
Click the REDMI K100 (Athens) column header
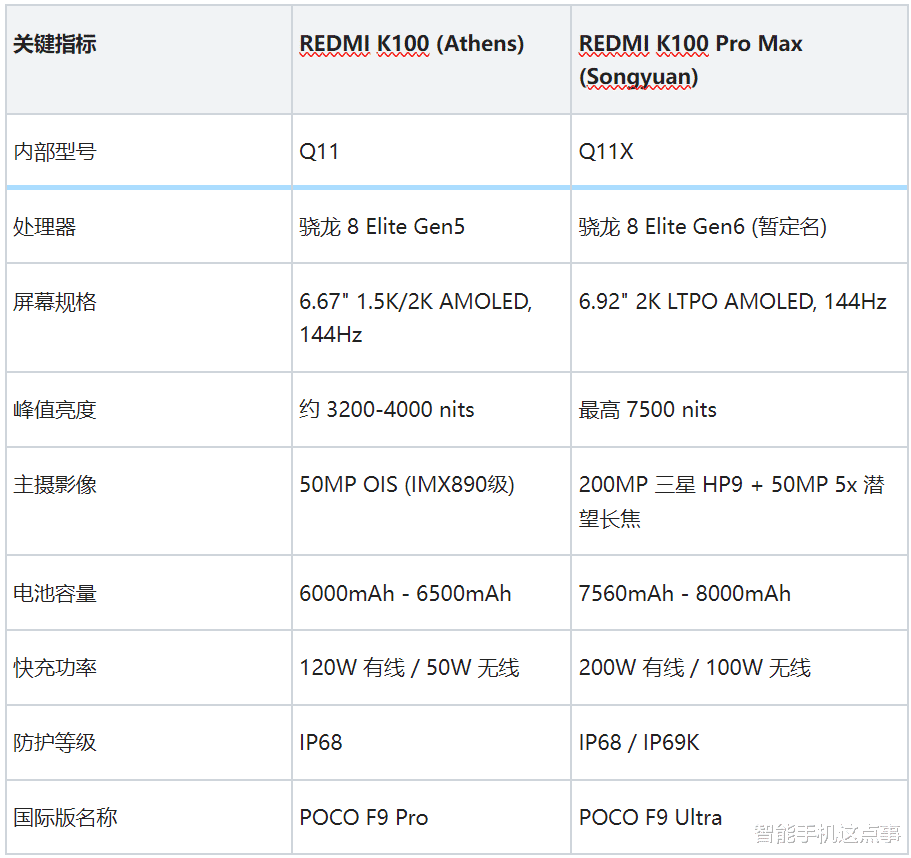click(412, 44)
